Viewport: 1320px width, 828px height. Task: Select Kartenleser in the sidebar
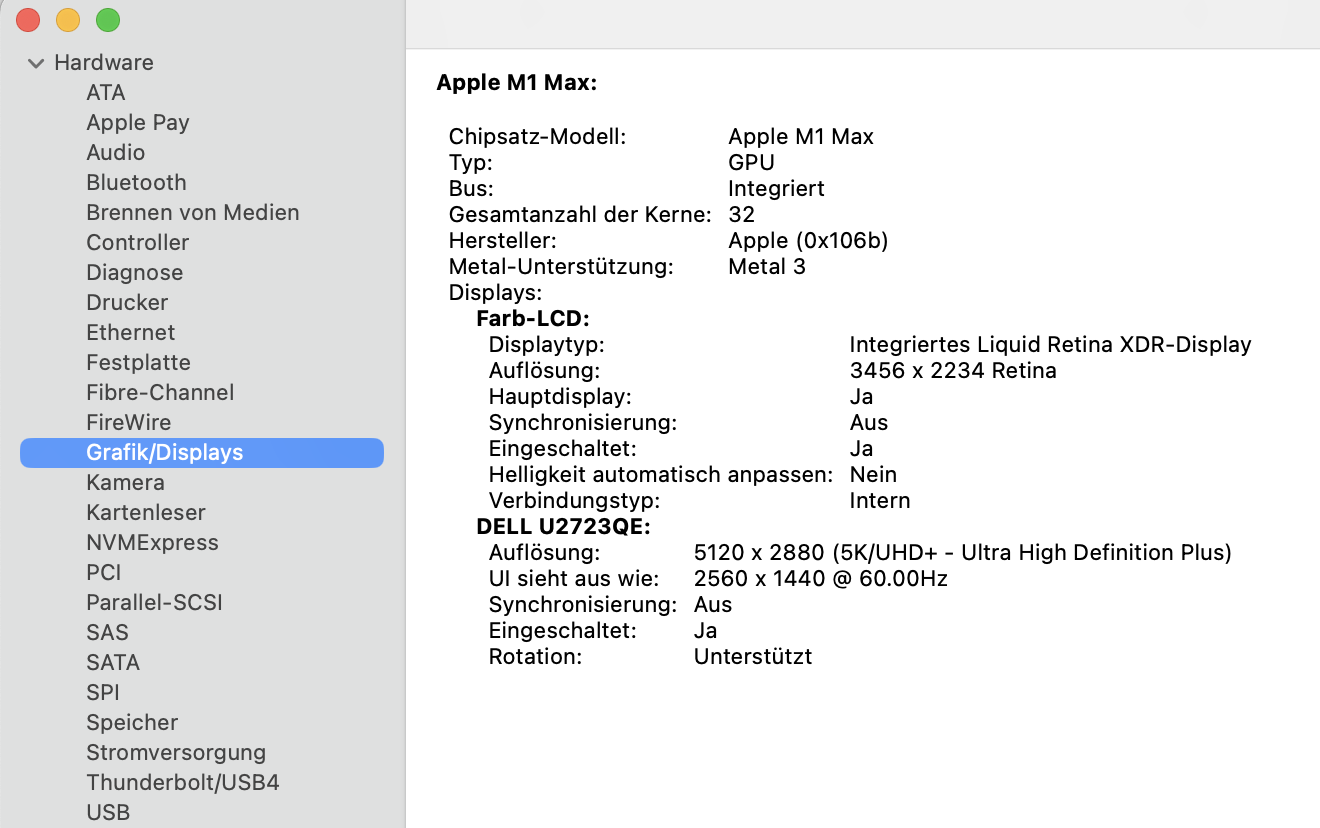[x=146, y=513]
